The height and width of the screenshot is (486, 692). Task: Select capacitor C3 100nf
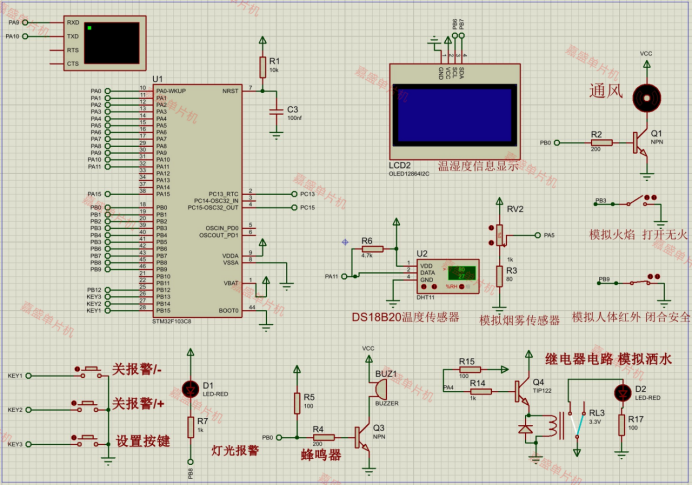(x=276, y=112)
